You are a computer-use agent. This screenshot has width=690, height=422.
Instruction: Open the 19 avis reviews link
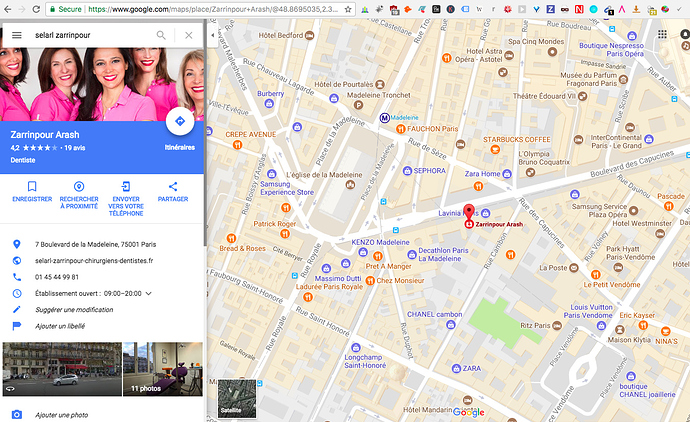(x=75, y=148)
